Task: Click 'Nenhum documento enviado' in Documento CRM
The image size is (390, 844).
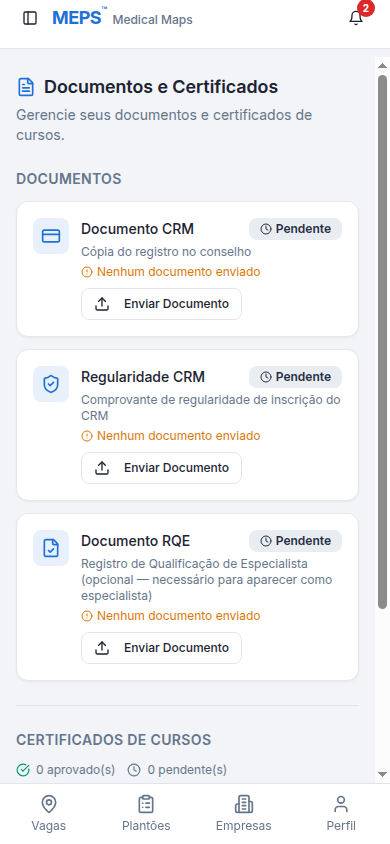Action: [179, 272]
